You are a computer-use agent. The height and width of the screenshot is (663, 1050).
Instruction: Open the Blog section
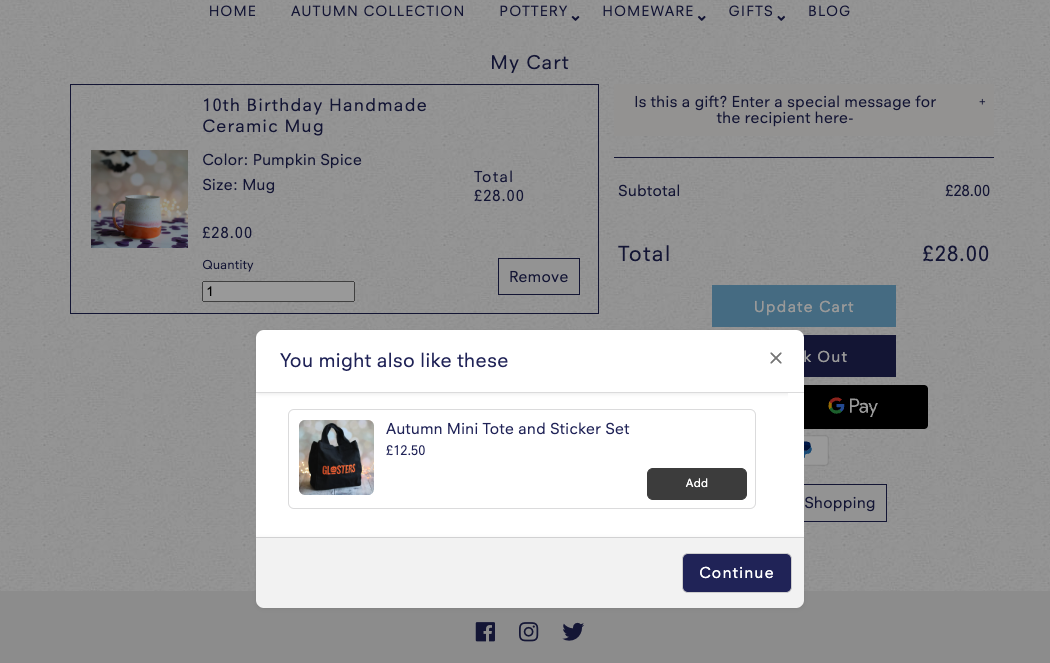point(828,11)
